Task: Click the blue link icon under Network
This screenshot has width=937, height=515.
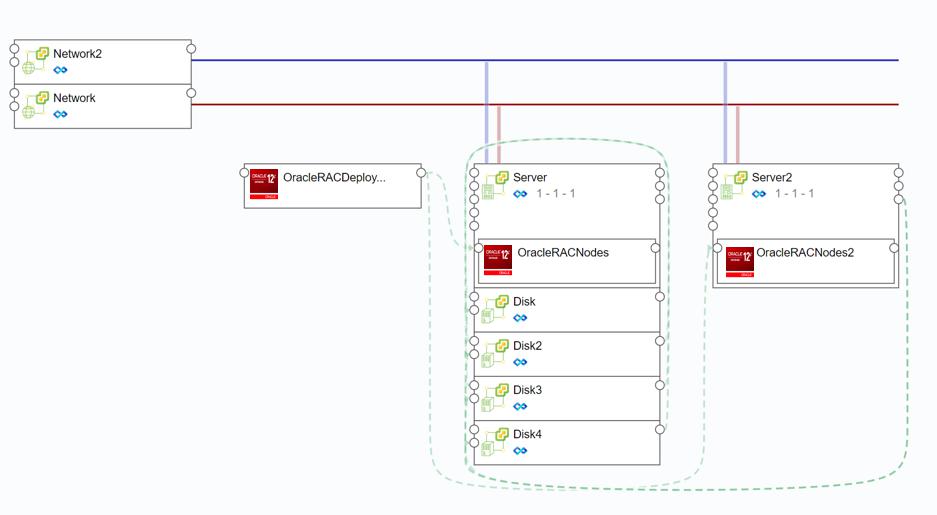Action: (60, 114)
